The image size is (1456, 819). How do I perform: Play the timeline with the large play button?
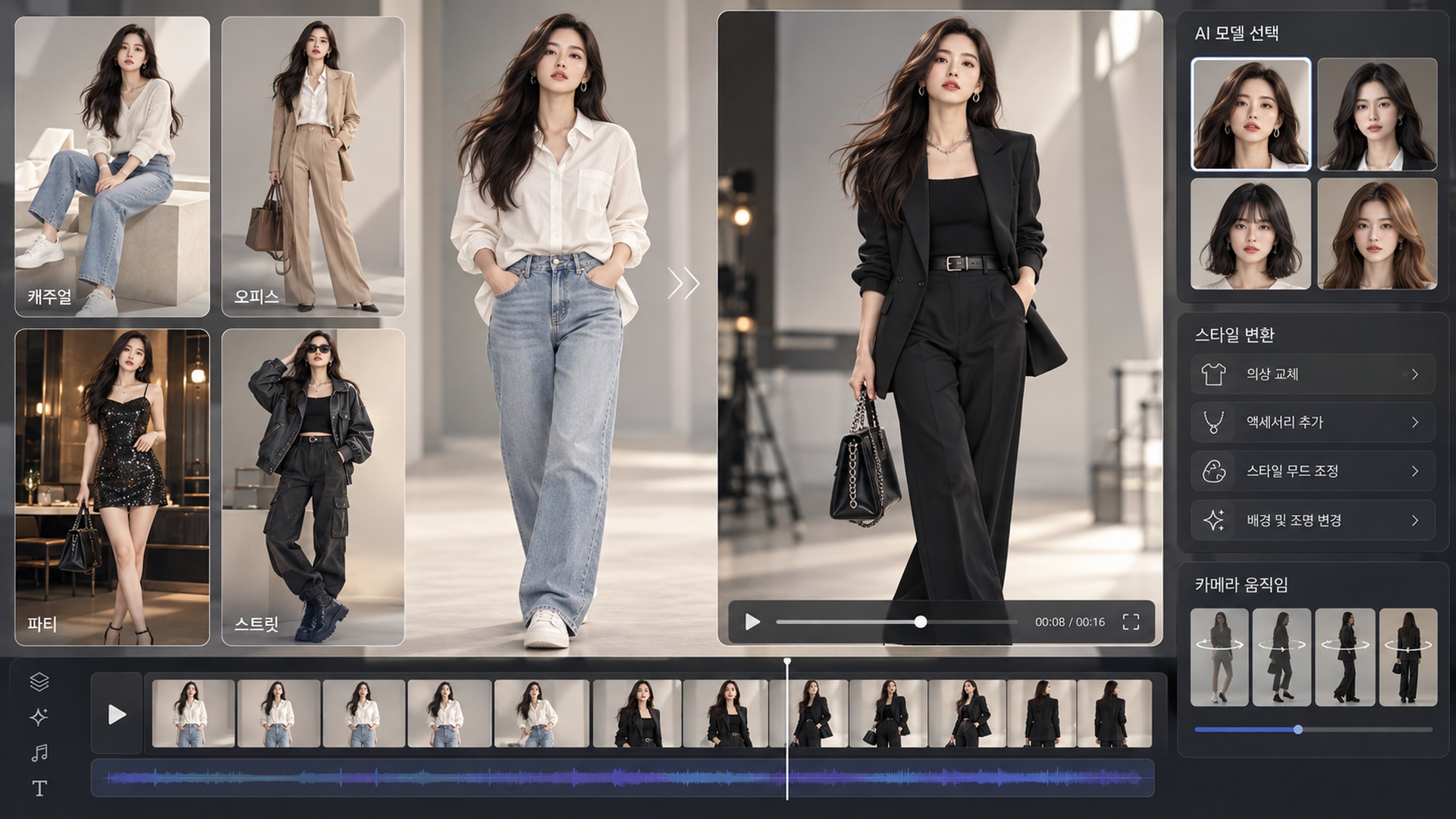(117, 714)
